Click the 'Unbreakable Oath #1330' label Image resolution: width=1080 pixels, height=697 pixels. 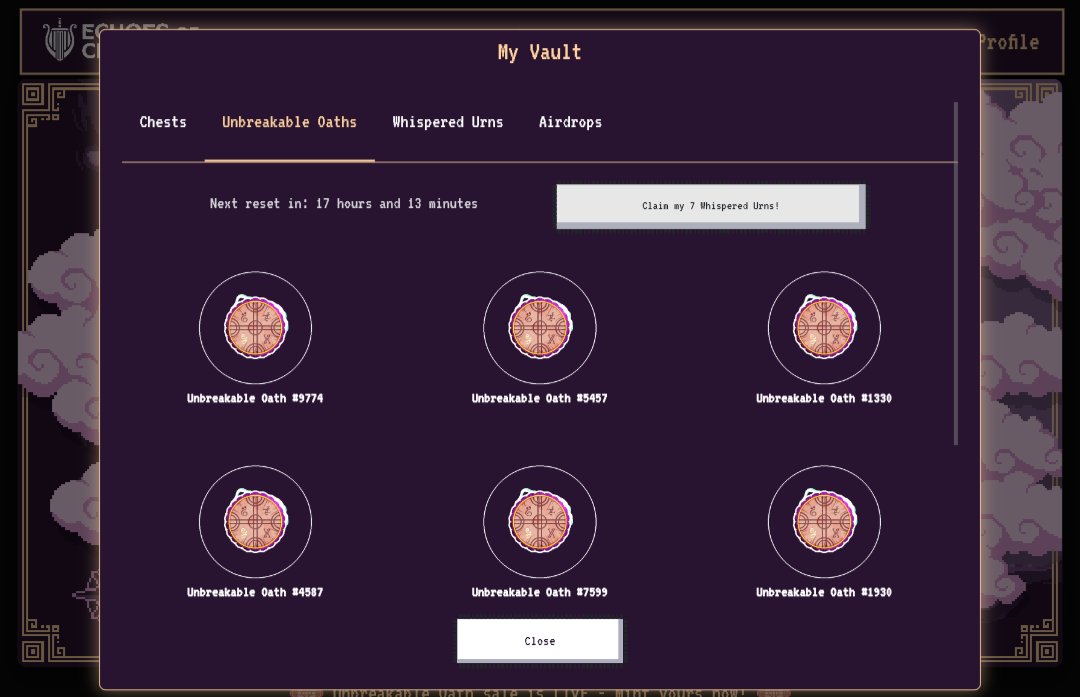(824, 398)
